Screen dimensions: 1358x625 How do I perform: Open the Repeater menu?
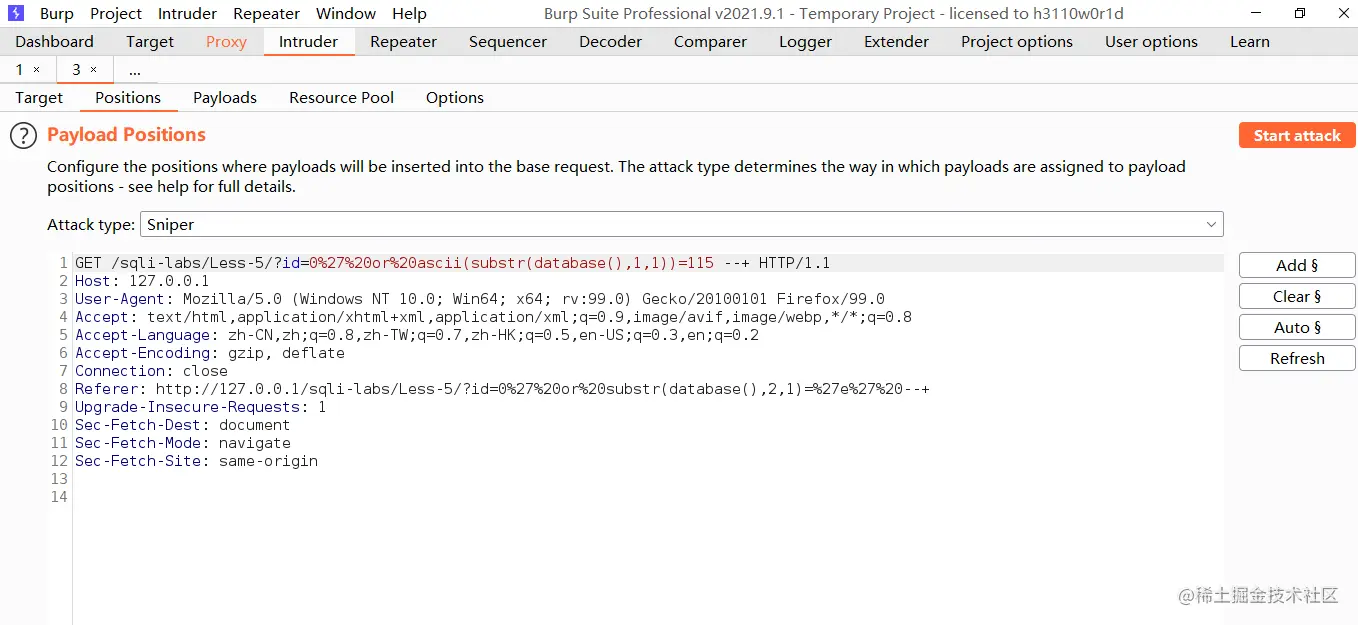[x=266, y=14]
